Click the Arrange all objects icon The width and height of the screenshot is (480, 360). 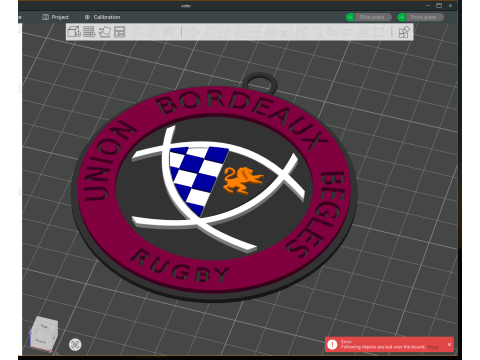pos(120,32)
